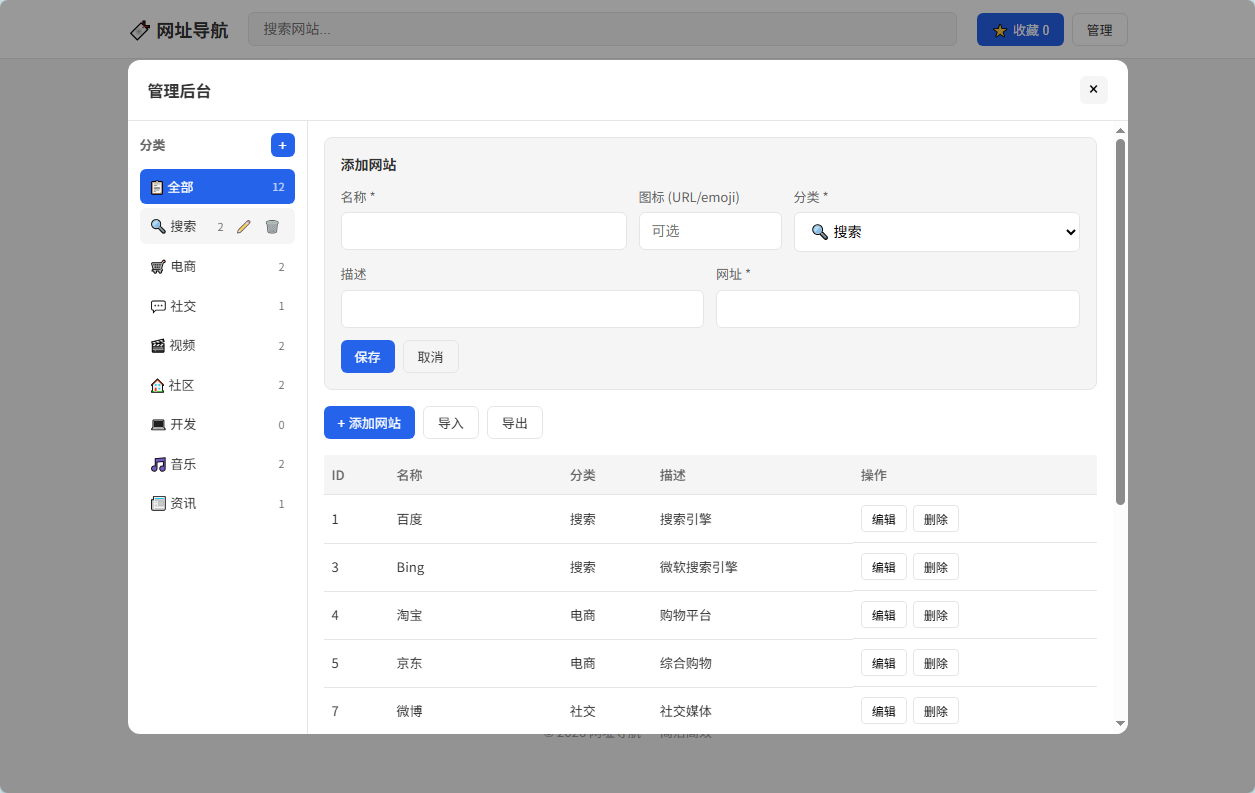Open the 管理 panel from the top bar

click(1099, 29)
